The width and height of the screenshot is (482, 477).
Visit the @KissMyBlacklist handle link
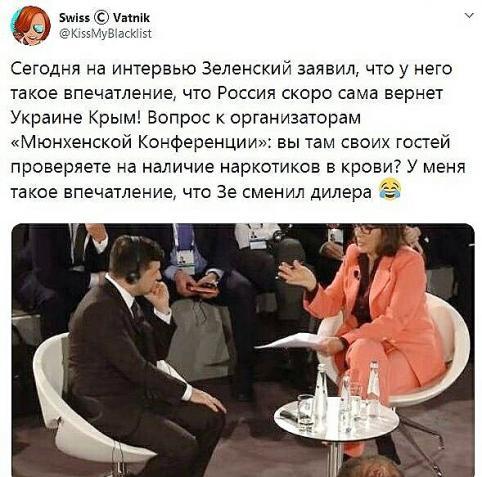point(105,33)
